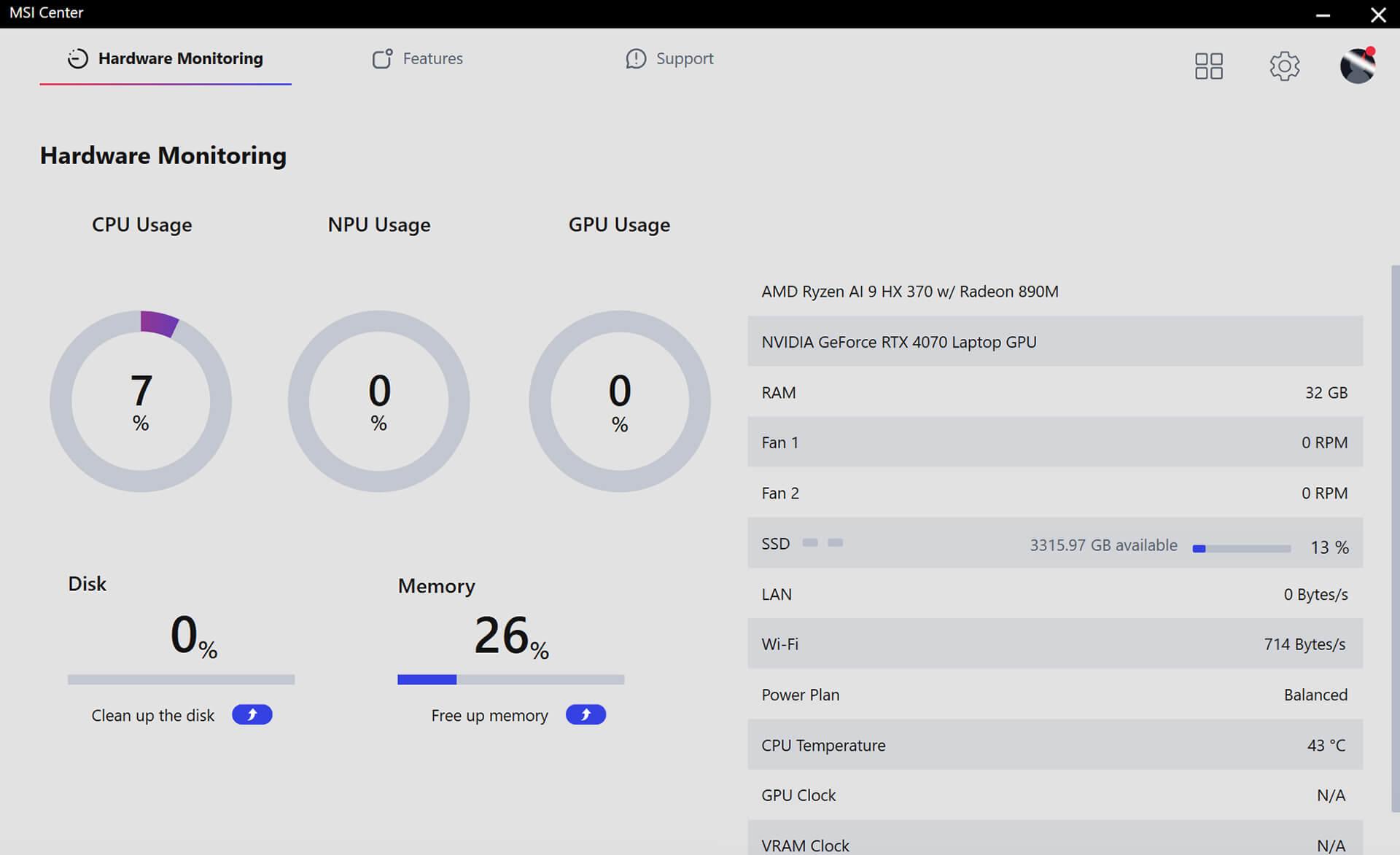
Task: Click the vertical scrollbar on the right
Action: (x=1395, y=539)
